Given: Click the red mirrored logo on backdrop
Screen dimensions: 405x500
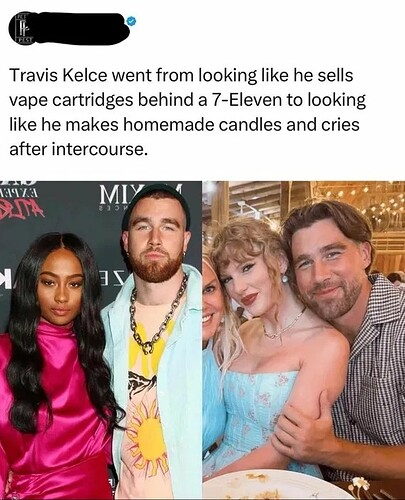Looking at the screenshot, I should 22,208.
